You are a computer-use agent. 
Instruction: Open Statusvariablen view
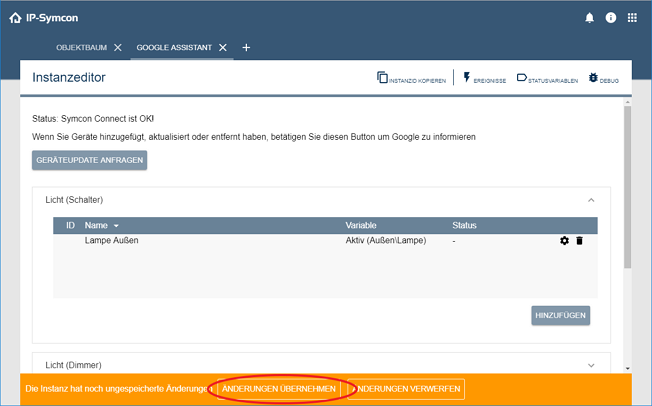coord(547,77)
